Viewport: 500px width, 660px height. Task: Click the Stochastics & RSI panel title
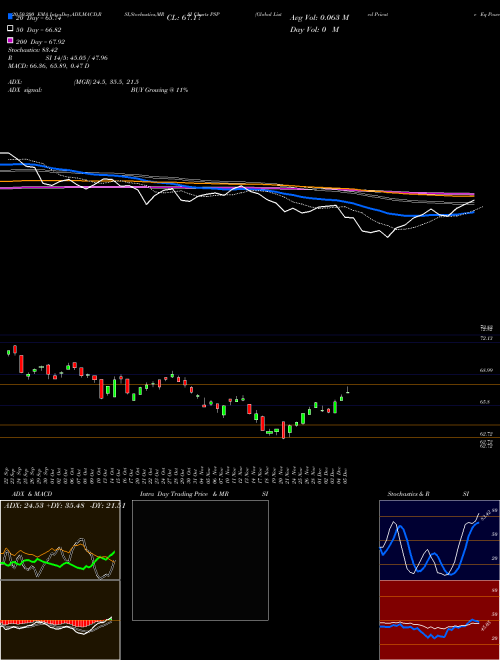[428, 494]
